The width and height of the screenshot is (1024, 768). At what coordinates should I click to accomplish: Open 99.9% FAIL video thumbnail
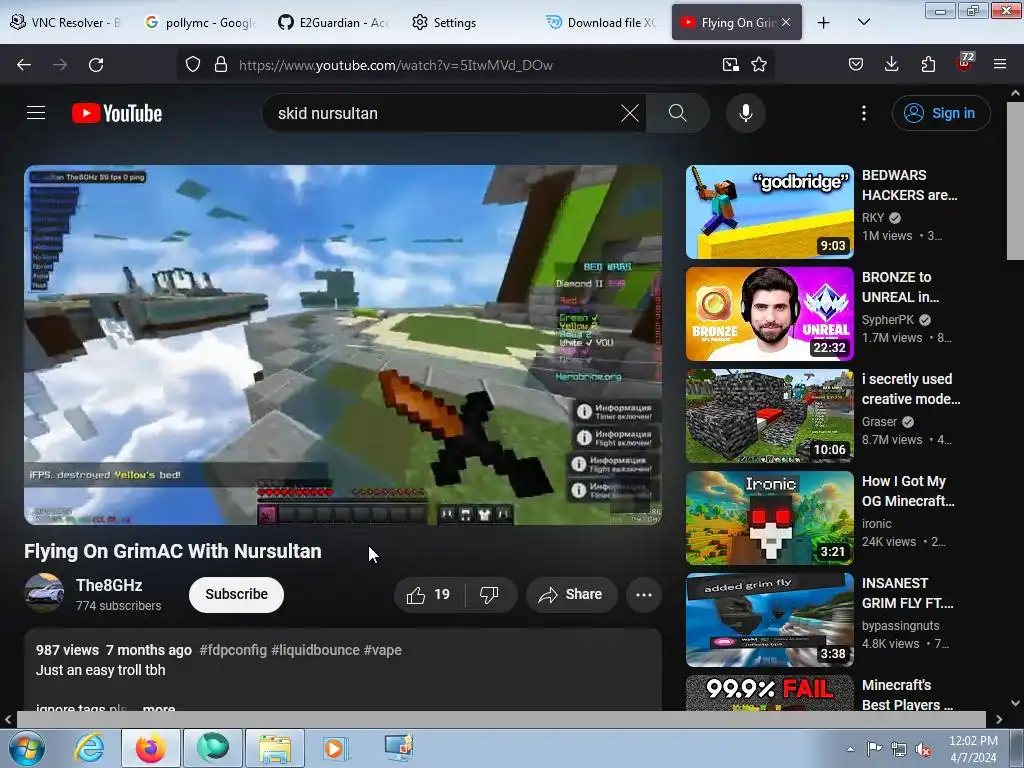coord(769,693)
